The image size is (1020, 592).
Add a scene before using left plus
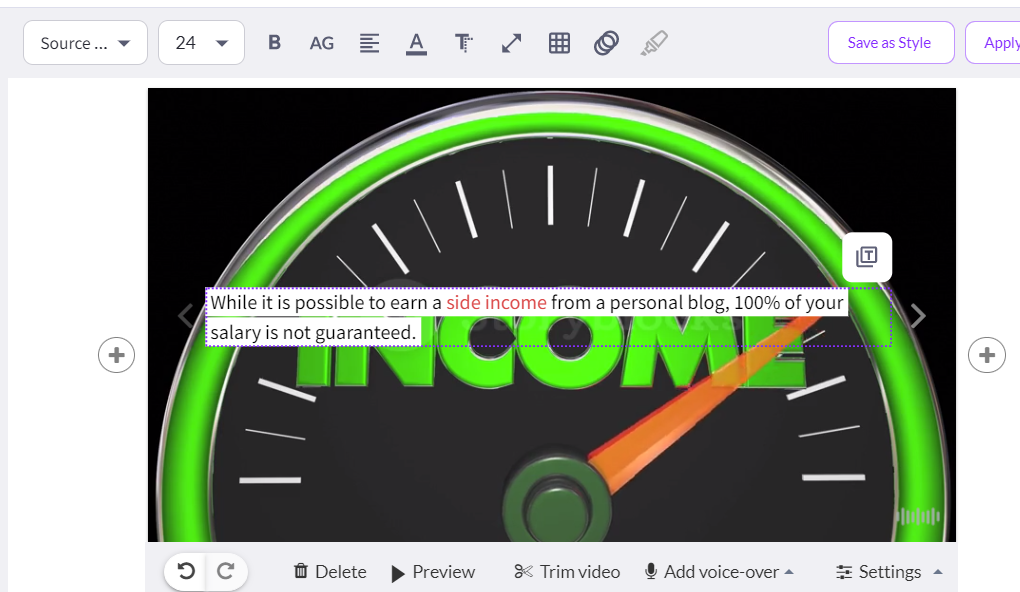116,355
